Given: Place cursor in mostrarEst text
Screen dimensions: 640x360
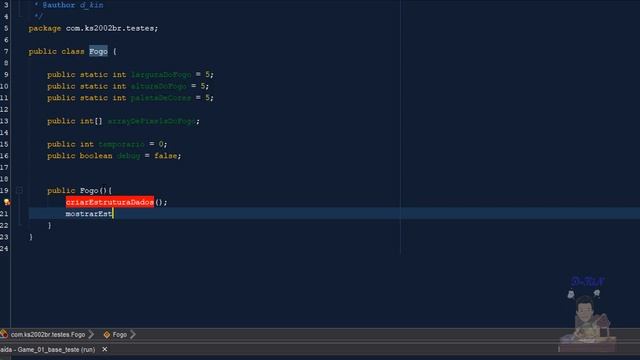Looking at the screenshot, I should 89,213.
